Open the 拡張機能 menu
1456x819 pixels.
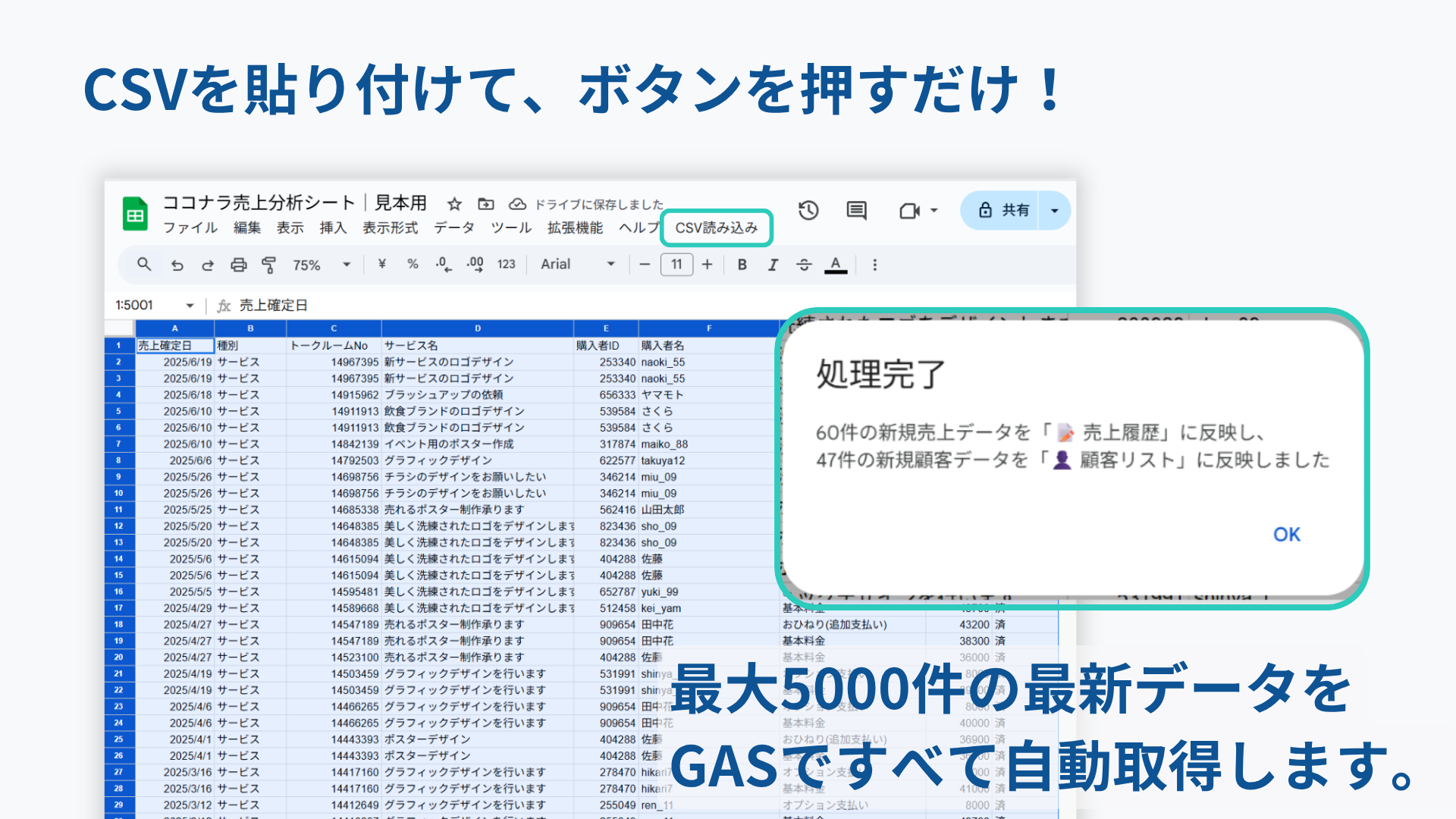(575, 227)
